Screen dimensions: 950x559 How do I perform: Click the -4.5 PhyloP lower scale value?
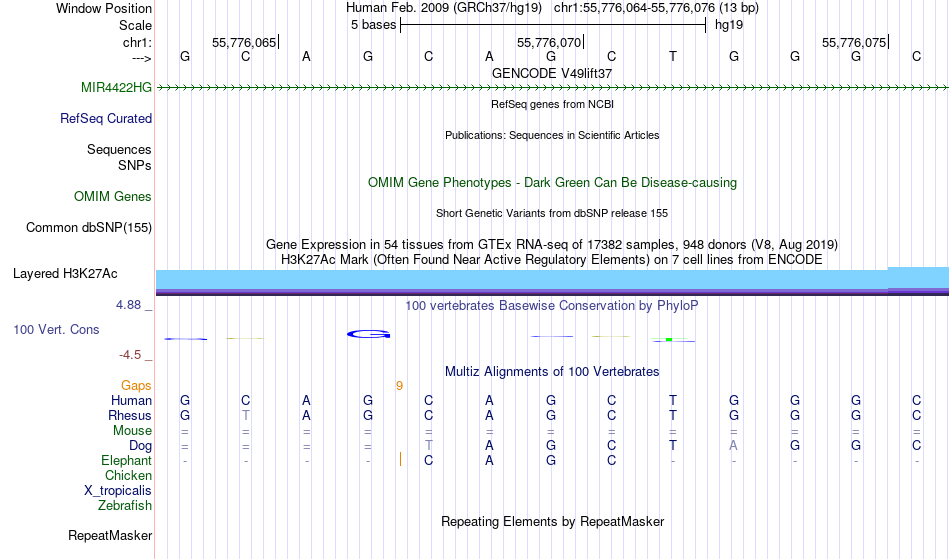click(x=130, y=355)
